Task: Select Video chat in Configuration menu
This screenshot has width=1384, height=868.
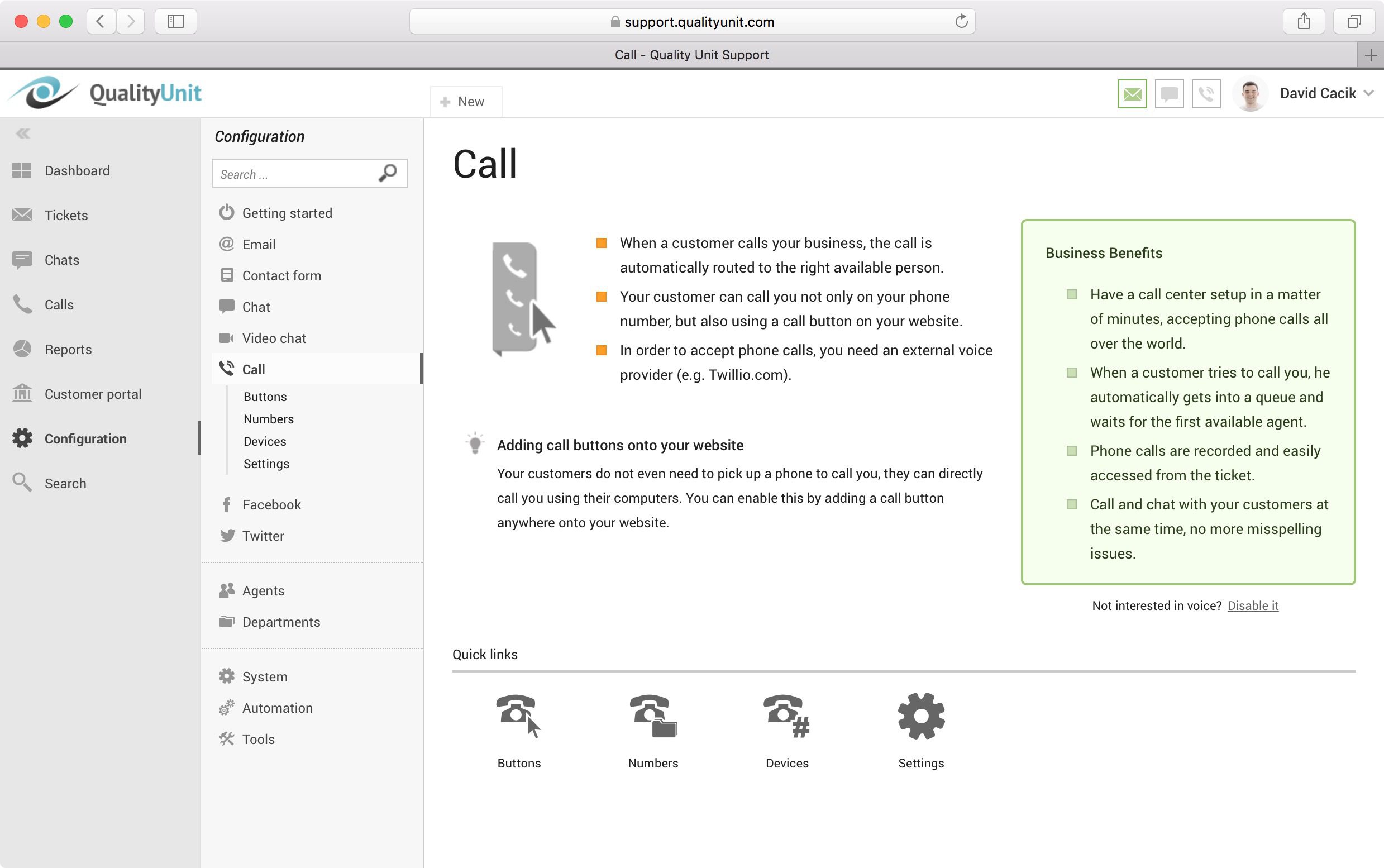Action: click(x=274, y=338)
